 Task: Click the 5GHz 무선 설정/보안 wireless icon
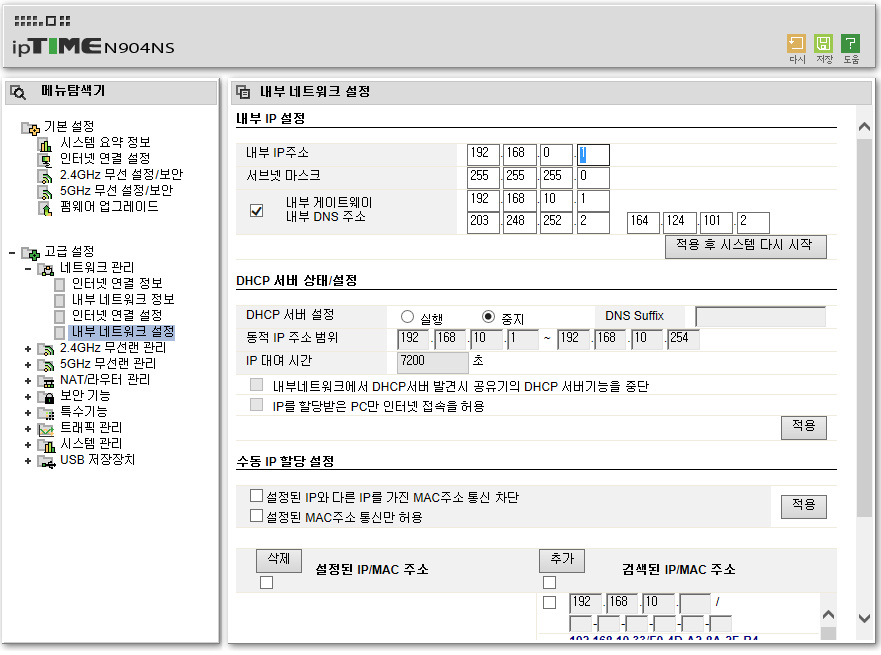click(45, 193)
